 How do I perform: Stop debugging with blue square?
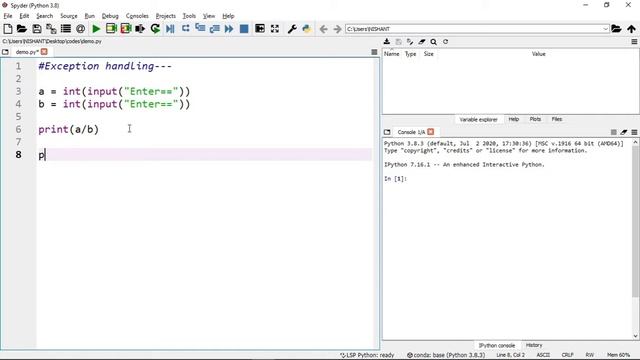(x=244, y=29)
